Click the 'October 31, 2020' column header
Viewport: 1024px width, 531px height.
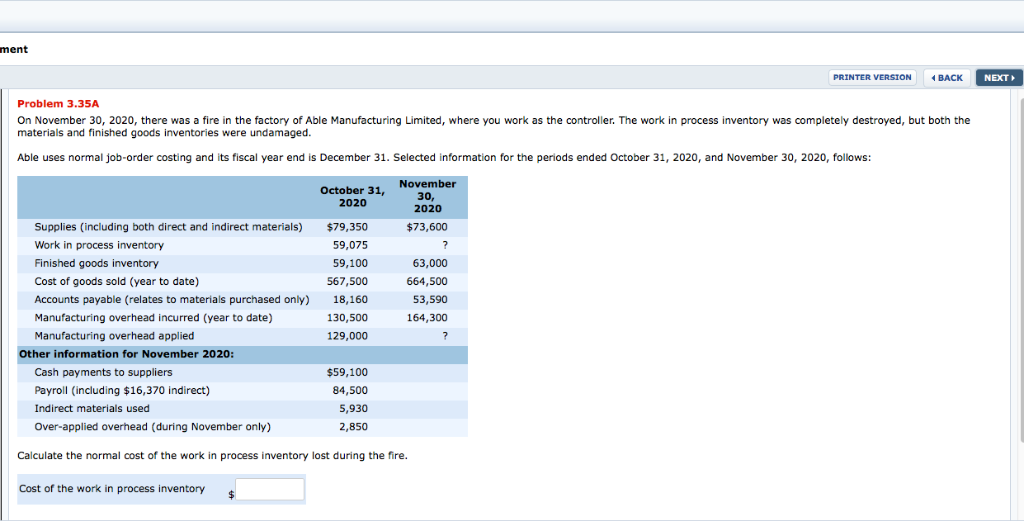click(352, 197)
